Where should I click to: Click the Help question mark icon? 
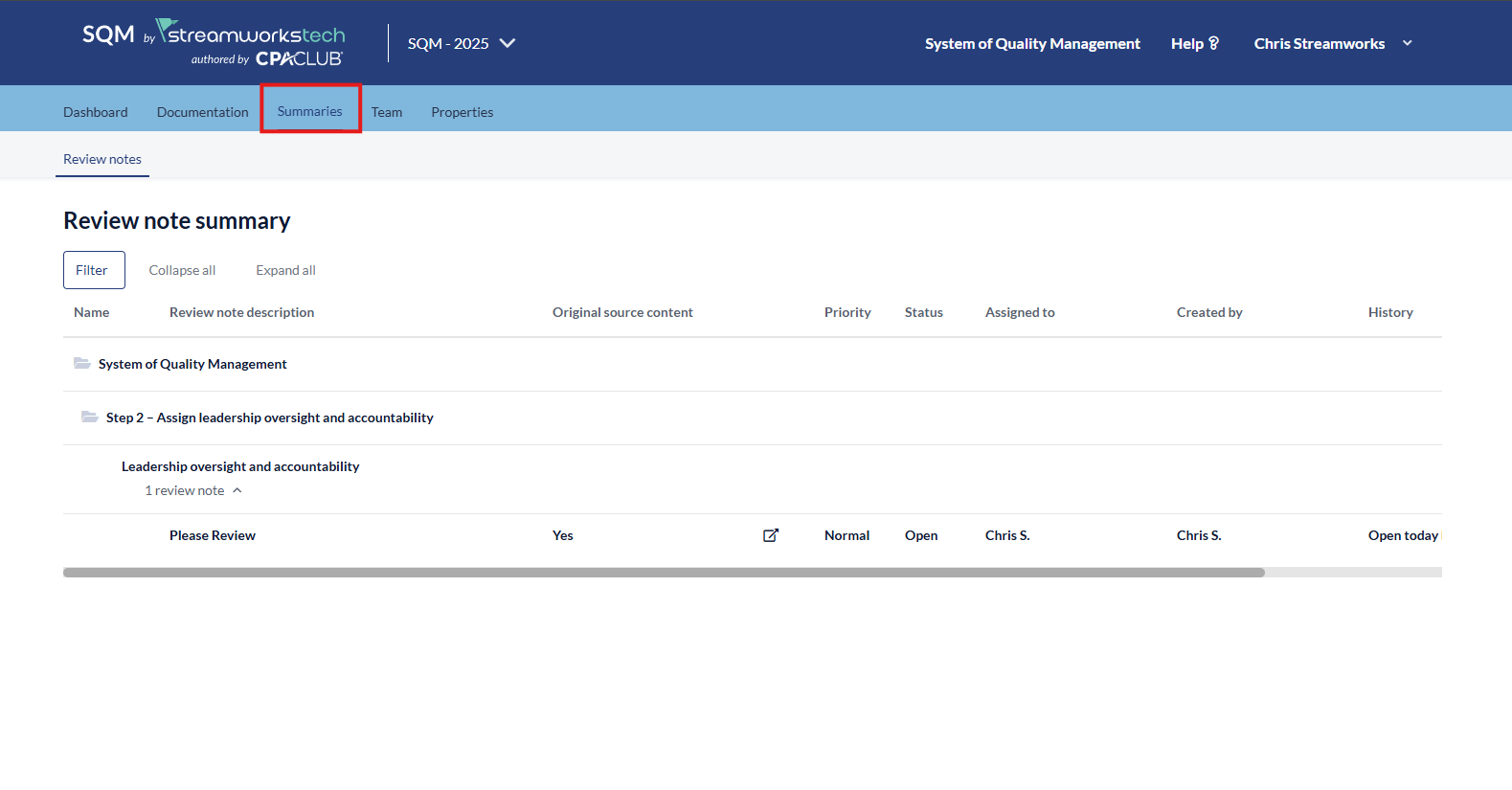(x=1213, y=43)
